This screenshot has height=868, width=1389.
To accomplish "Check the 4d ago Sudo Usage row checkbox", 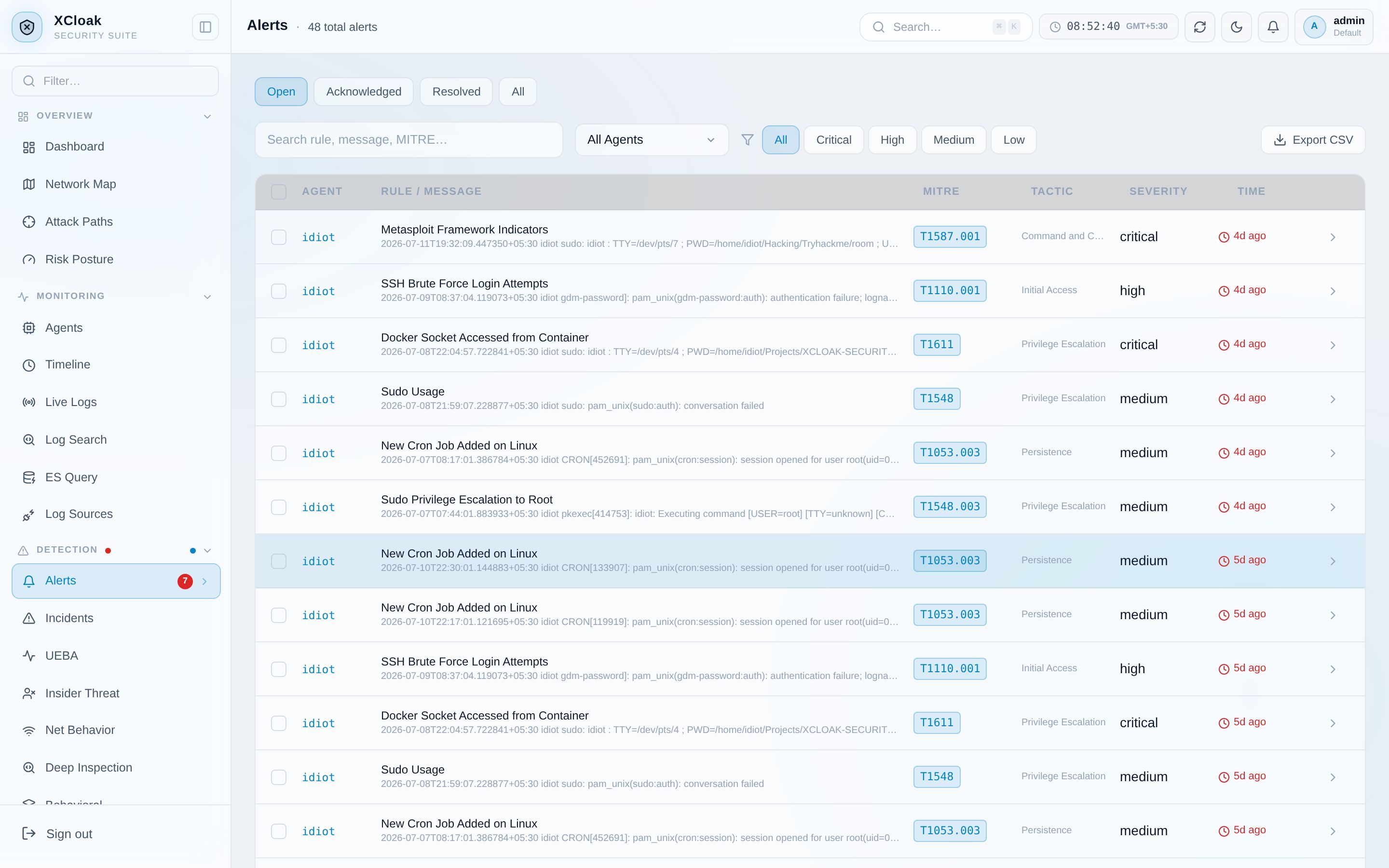I will point(278,399).
